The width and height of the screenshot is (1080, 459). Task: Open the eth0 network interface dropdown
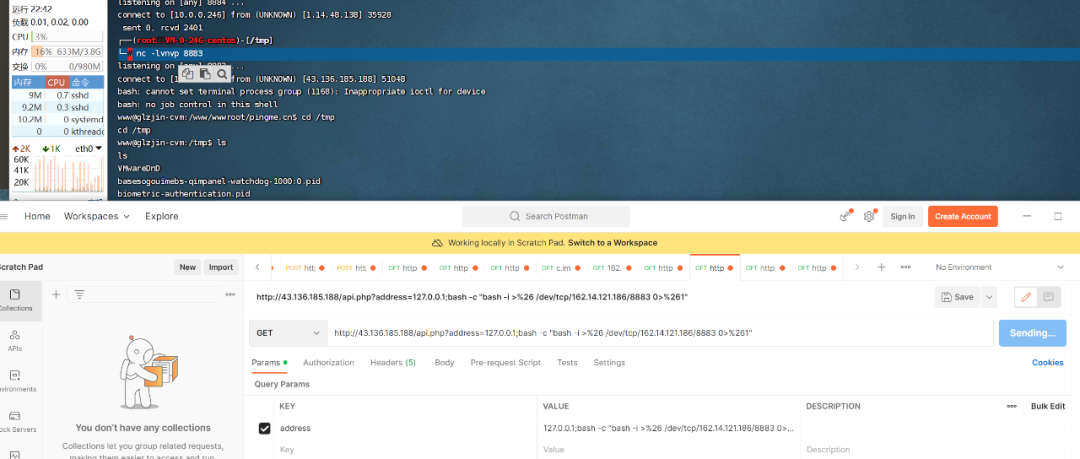pyautogui.click(x=89, y=148)
